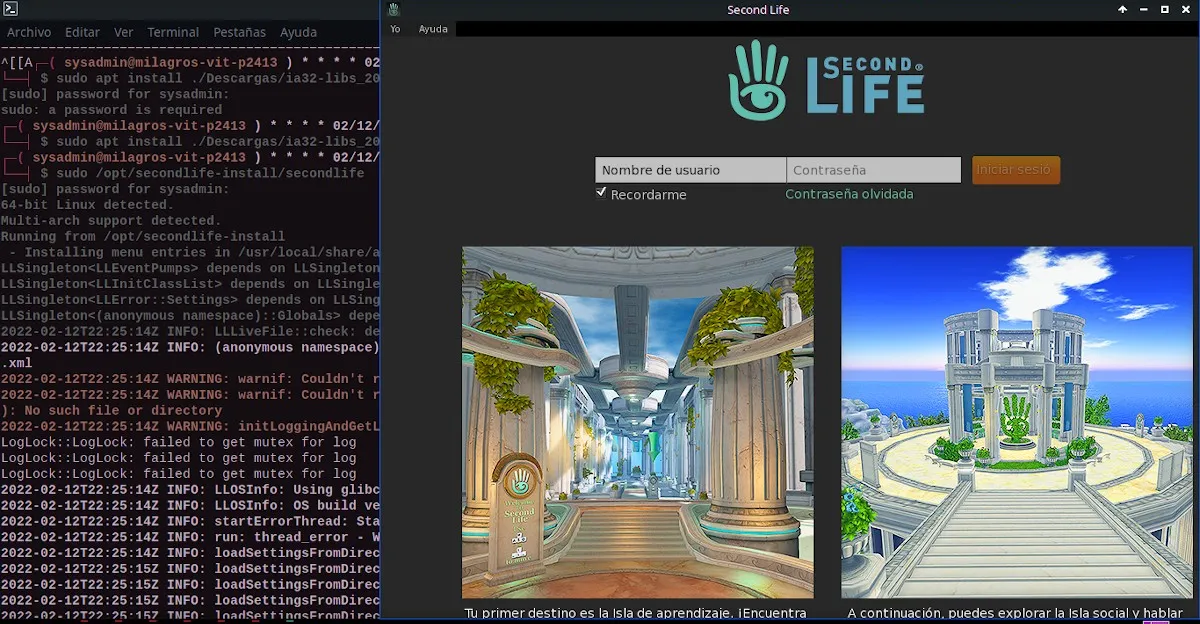Click the 'No such file or directory' line
This screenshot has width=1200, height=624.
coord(111,410)
